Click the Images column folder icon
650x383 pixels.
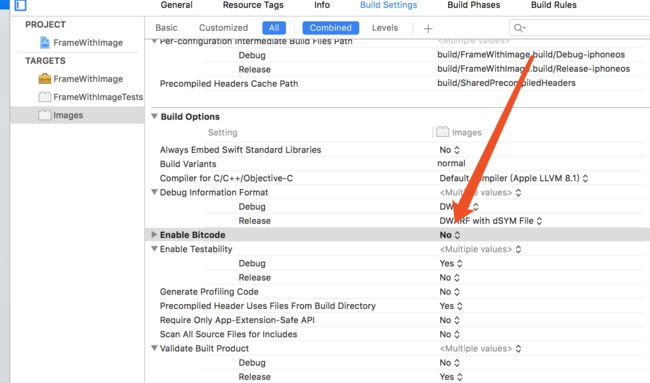[x=442, y=132]
